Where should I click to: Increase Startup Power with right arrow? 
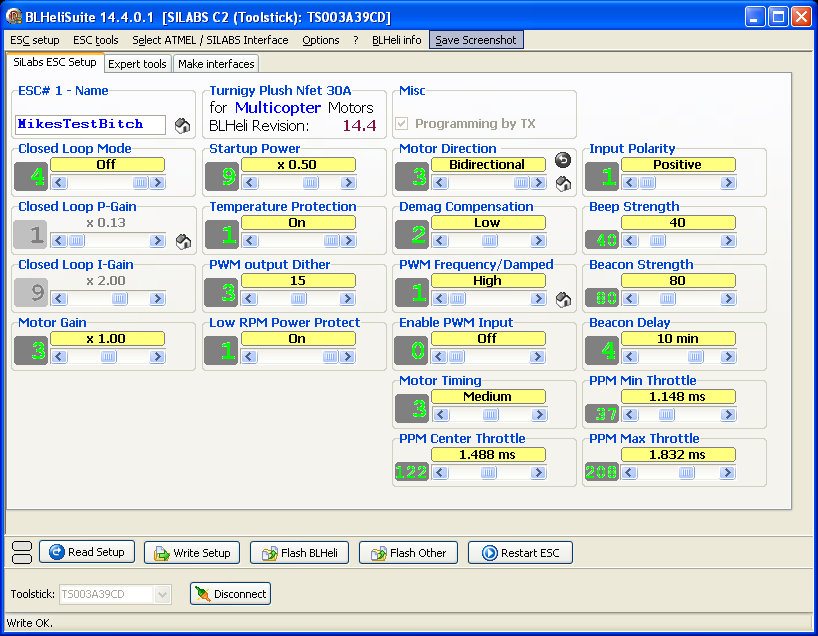click(348, 183)
